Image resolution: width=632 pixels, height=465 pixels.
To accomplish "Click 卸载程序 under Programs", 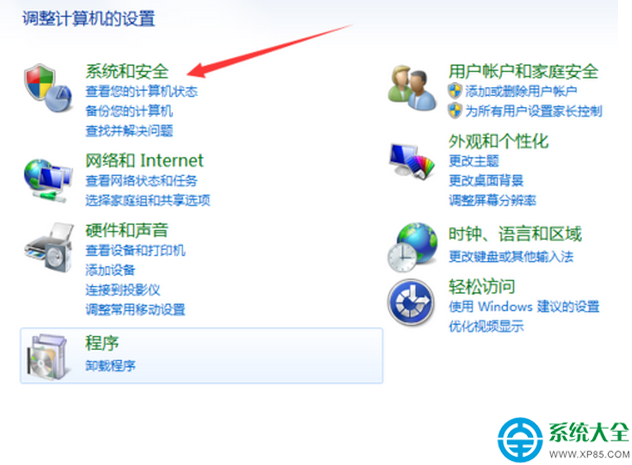I will point(110,365).
